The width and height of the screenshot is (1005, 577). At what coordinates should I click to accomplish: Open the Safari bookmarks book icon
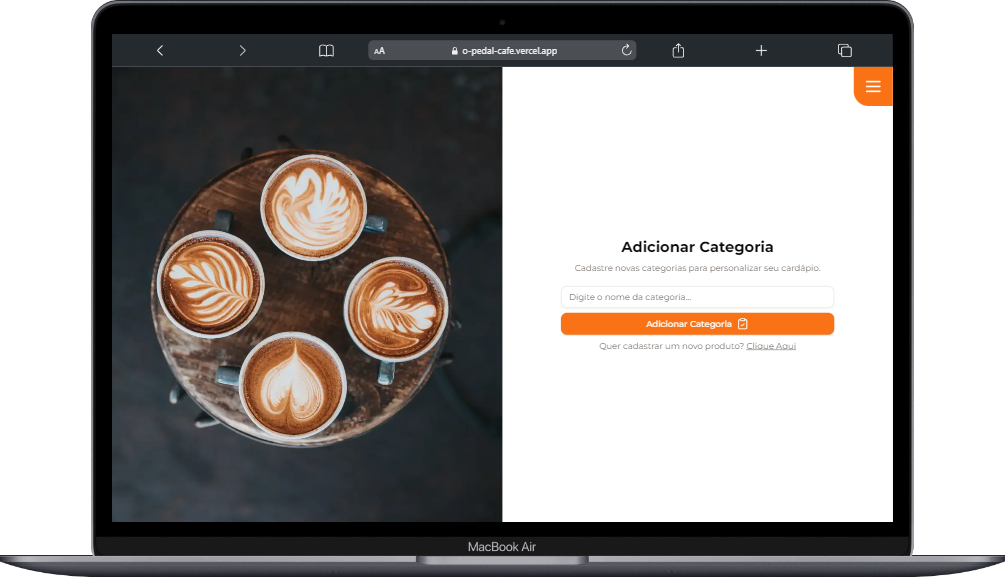tap(326, 50)
